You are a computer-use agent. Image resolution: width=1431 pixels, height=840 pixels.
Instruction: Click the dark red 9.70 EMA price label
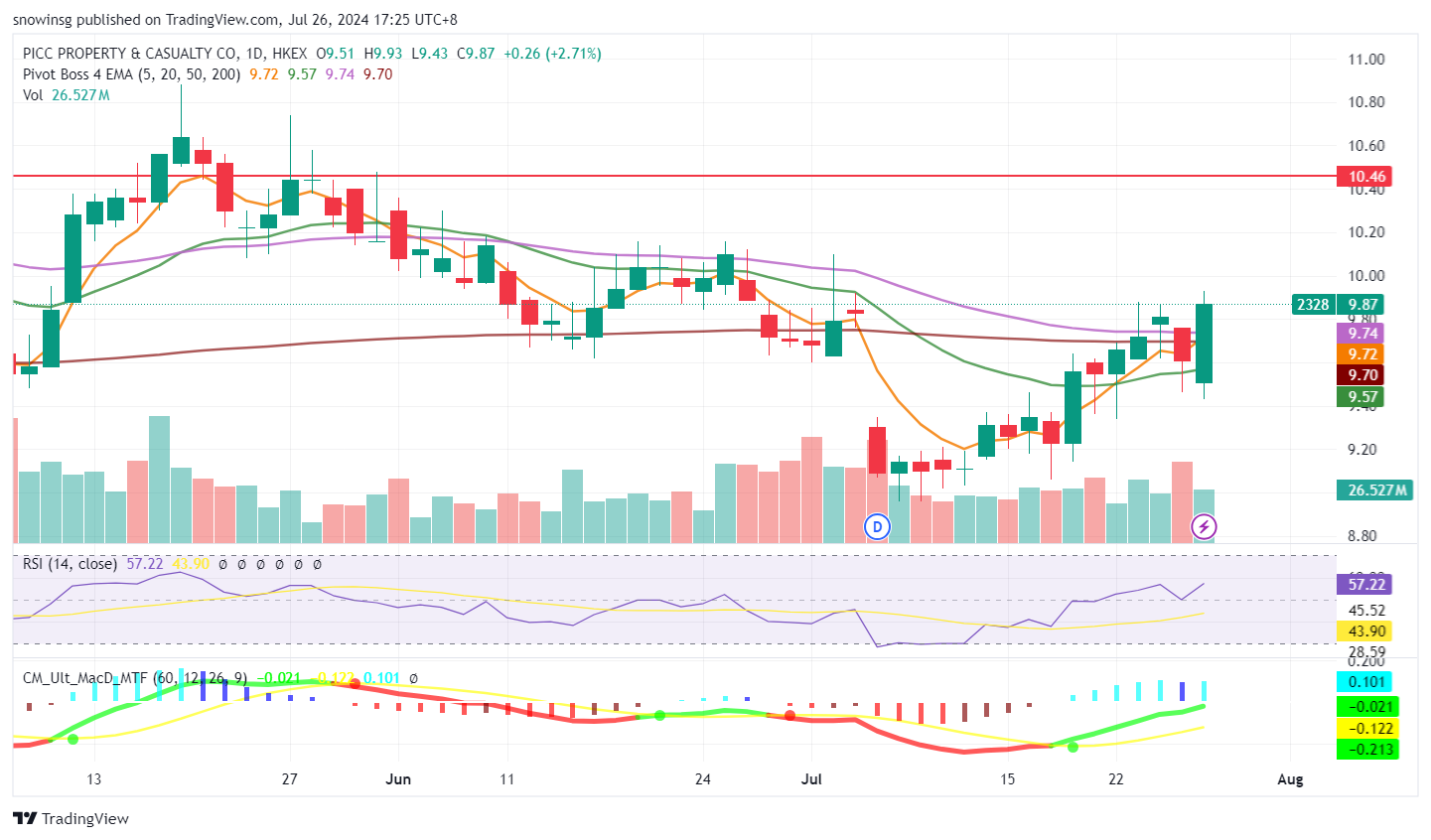1362,375
